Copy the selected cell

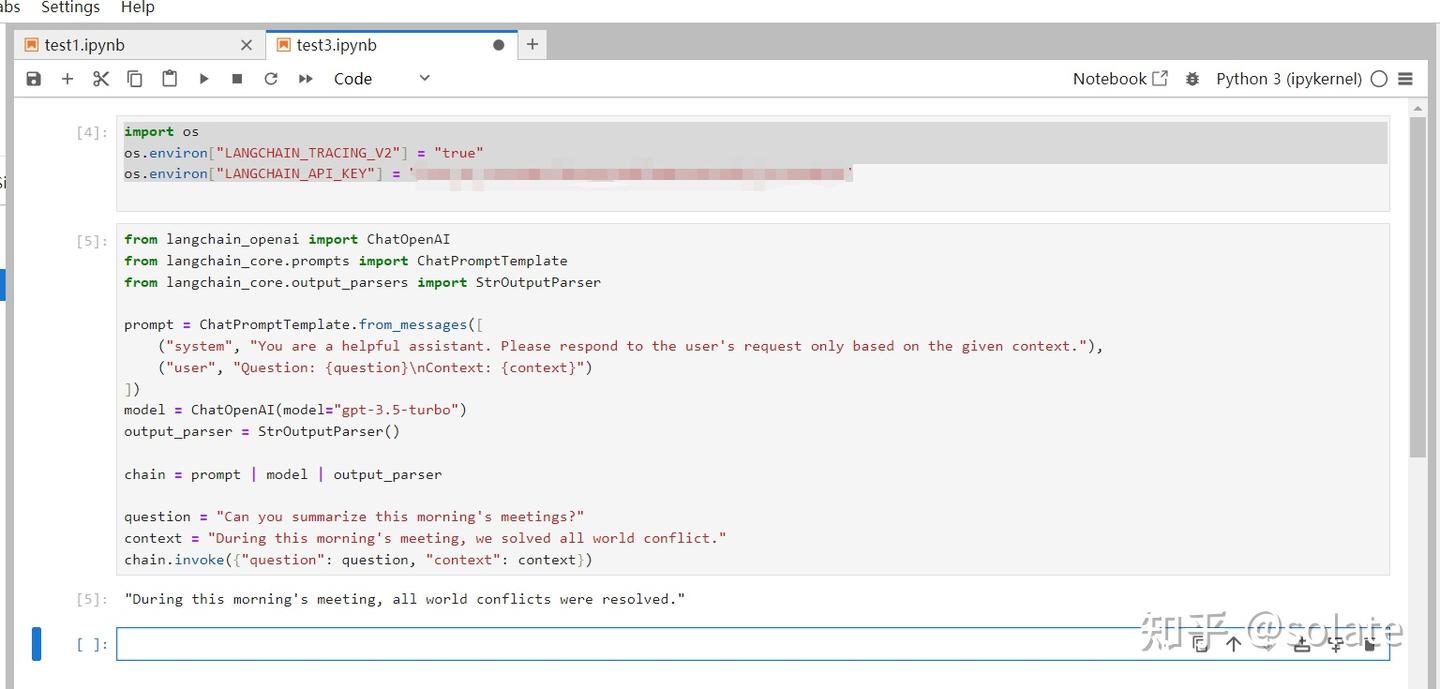(135, 79)
